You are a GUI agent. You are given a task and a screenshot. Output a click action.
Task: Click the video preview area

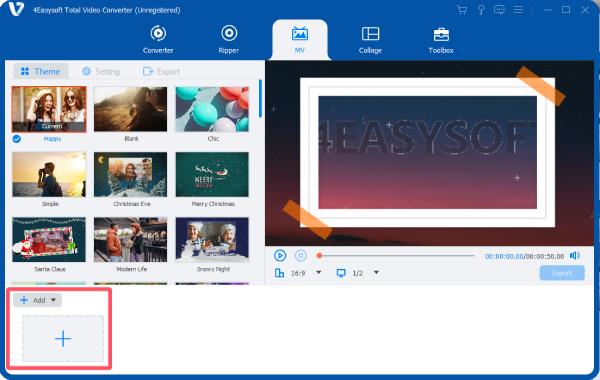[x=429, y=153]
